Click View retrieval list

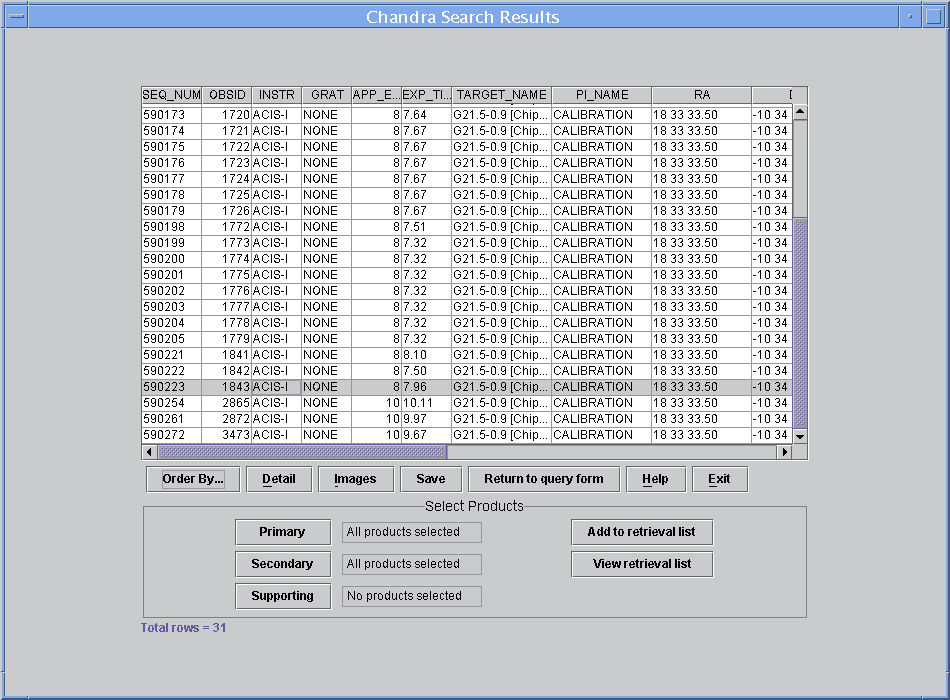click(x=642, y=564)
